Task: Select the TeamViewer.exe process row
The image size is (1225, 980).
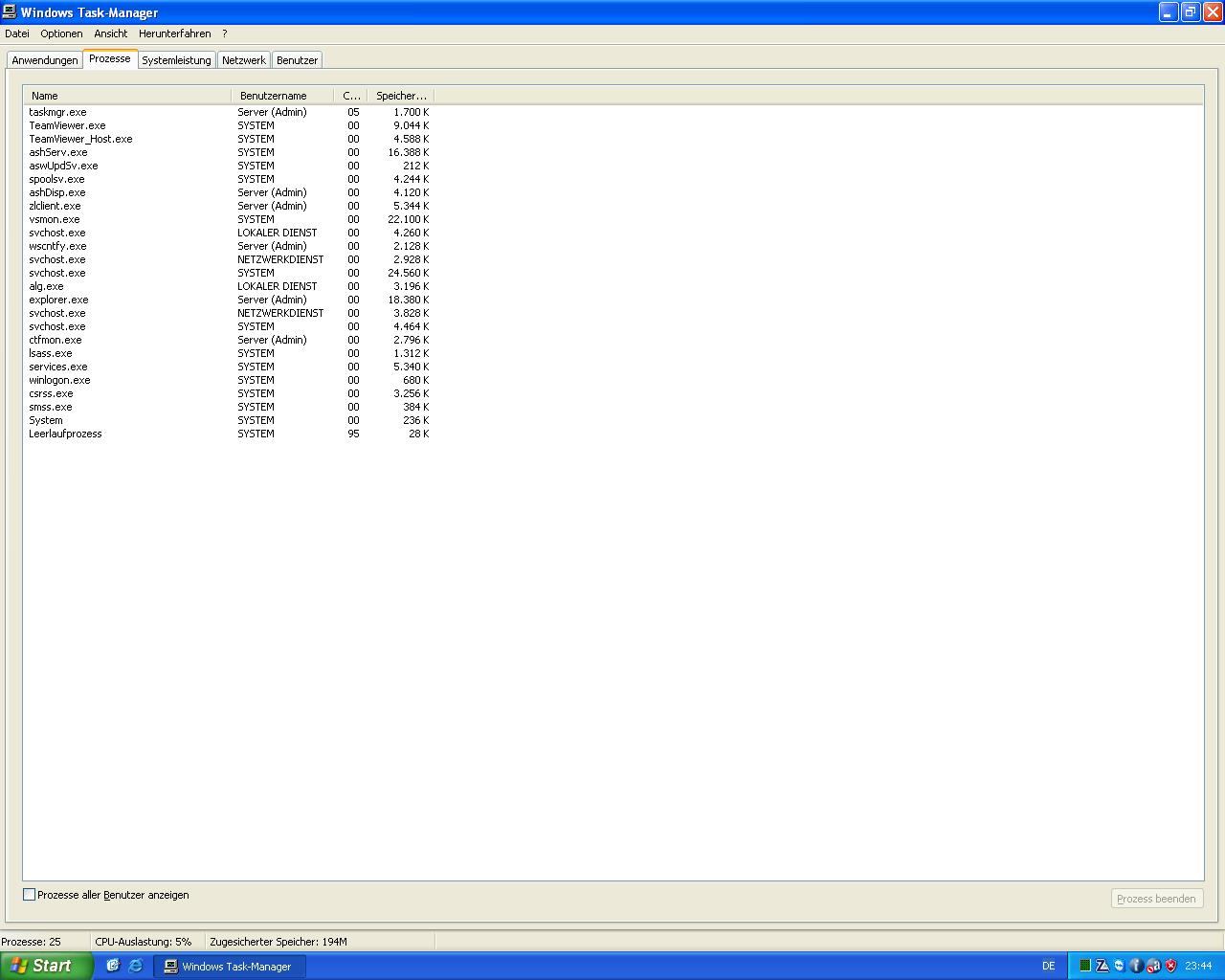Action: click(x=230, y=125)
